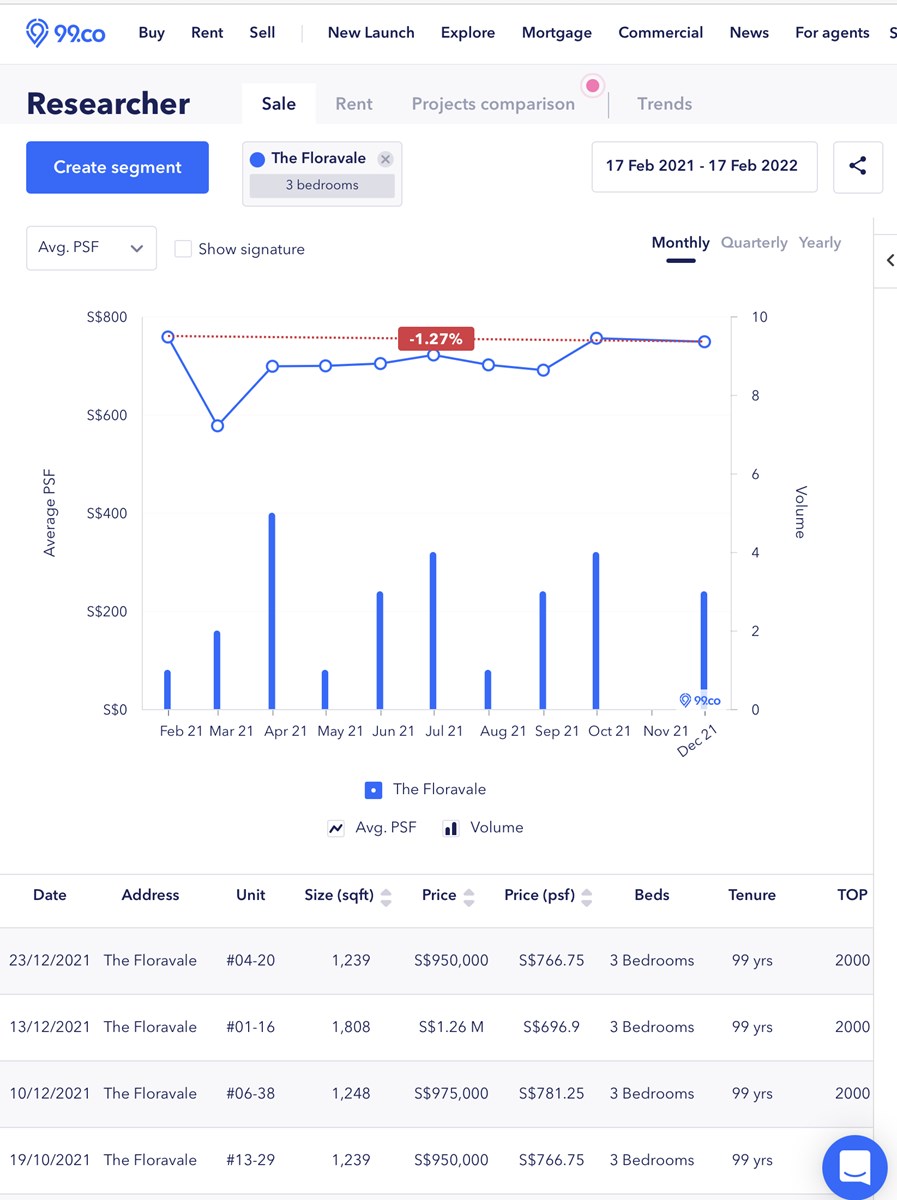
Task: Click the Tenure column header
Action: click(x=752, y=895)
